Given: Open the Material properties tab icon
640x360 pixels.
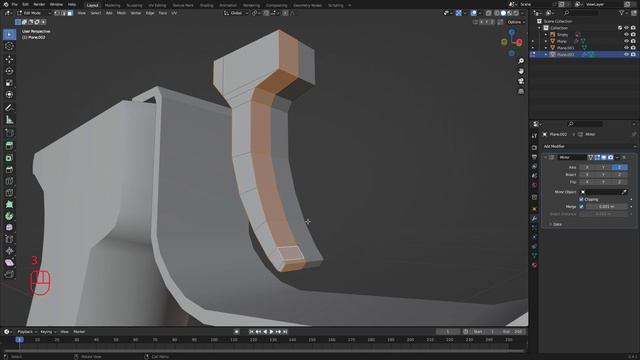Looking at the screenshot, I should coord(534,265).
